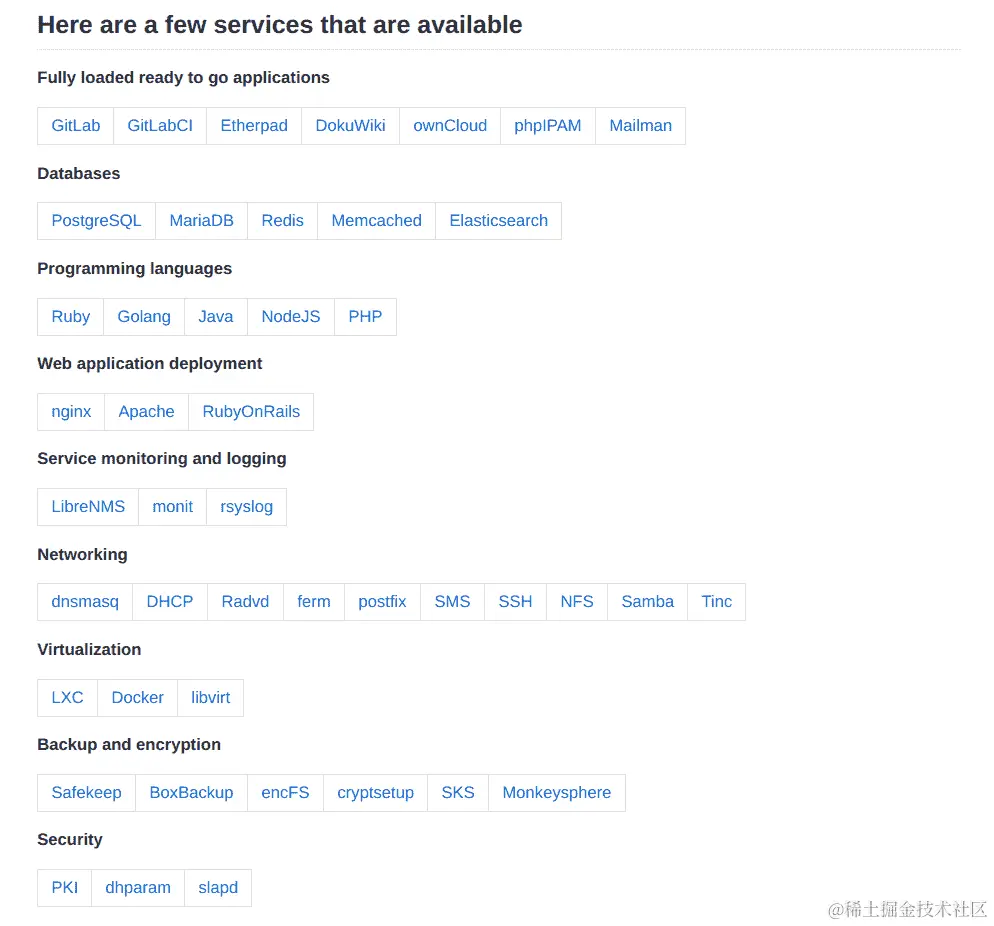Select the encFS link
The height and width of the screenshot is (926, 994).
285,793
